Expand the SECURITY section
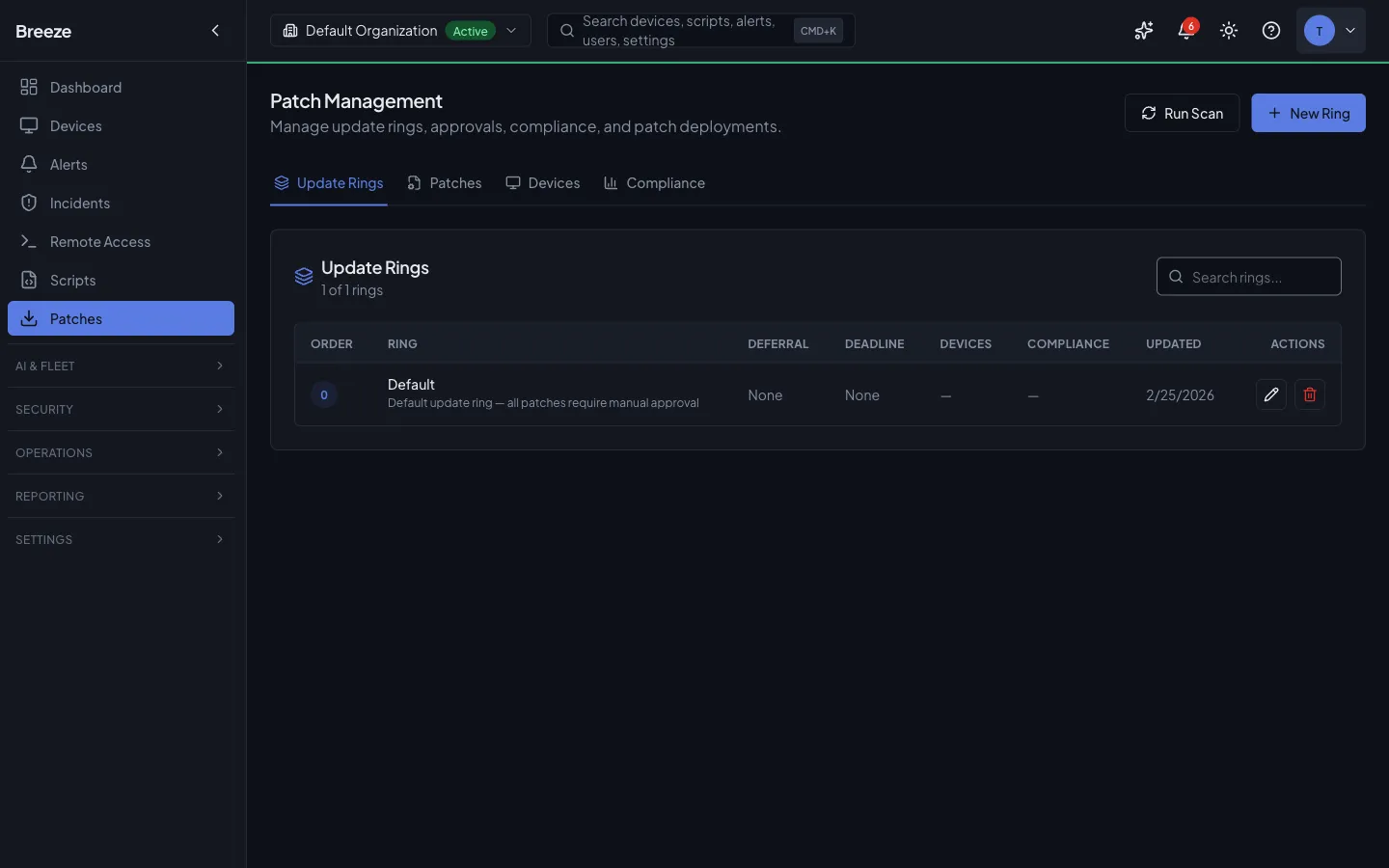The height and width of the screenshot is (868, 1389). (121, 409)
